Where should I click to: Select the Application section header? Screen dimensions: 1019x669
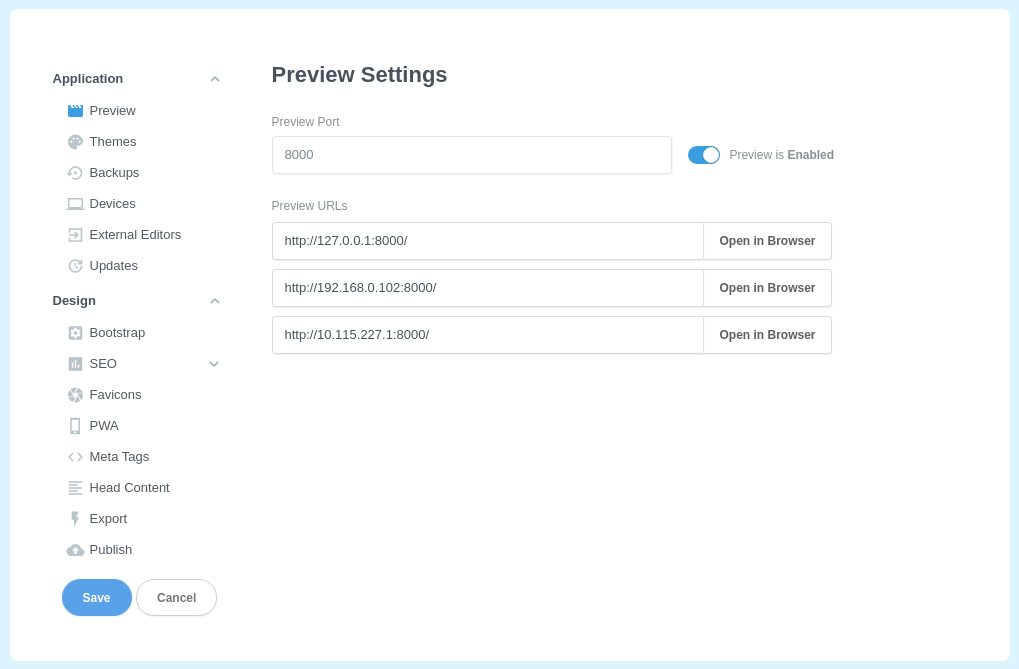coord(88,78)
